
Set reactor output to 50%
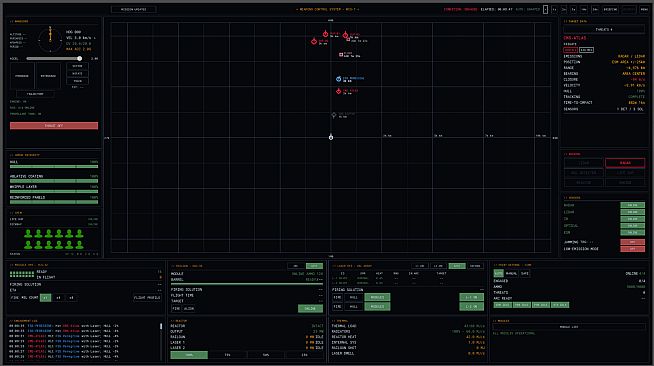pyautogui.click(x=266, y=355)
